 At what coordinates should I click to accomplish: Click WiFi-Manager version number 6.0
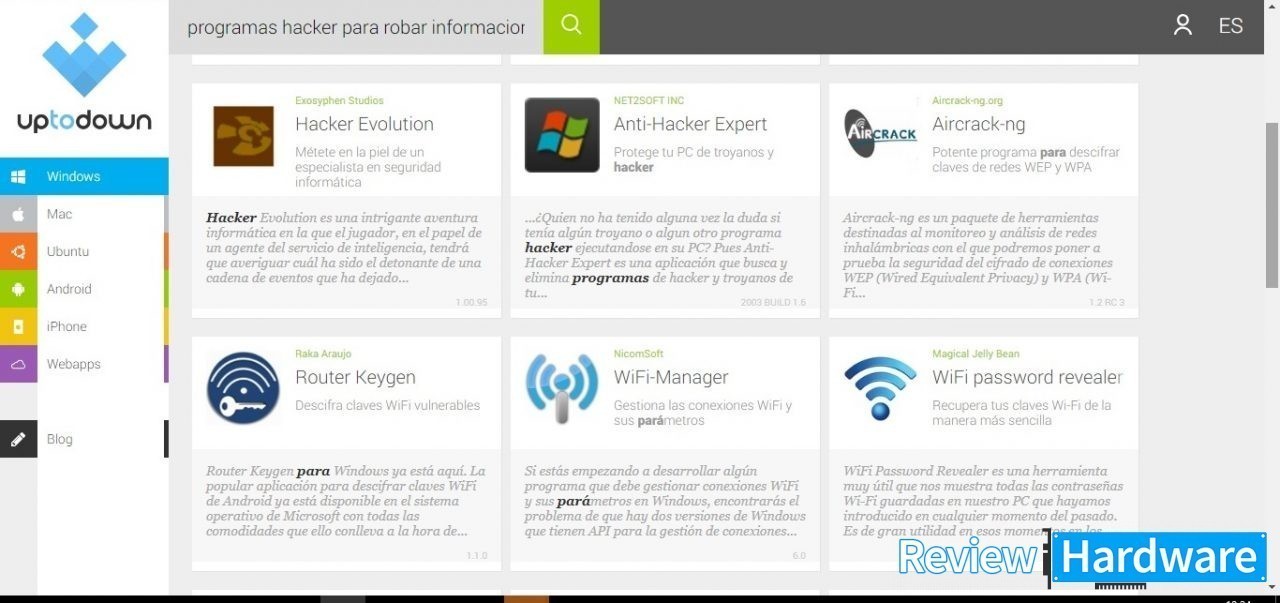[x=799, y=555]
